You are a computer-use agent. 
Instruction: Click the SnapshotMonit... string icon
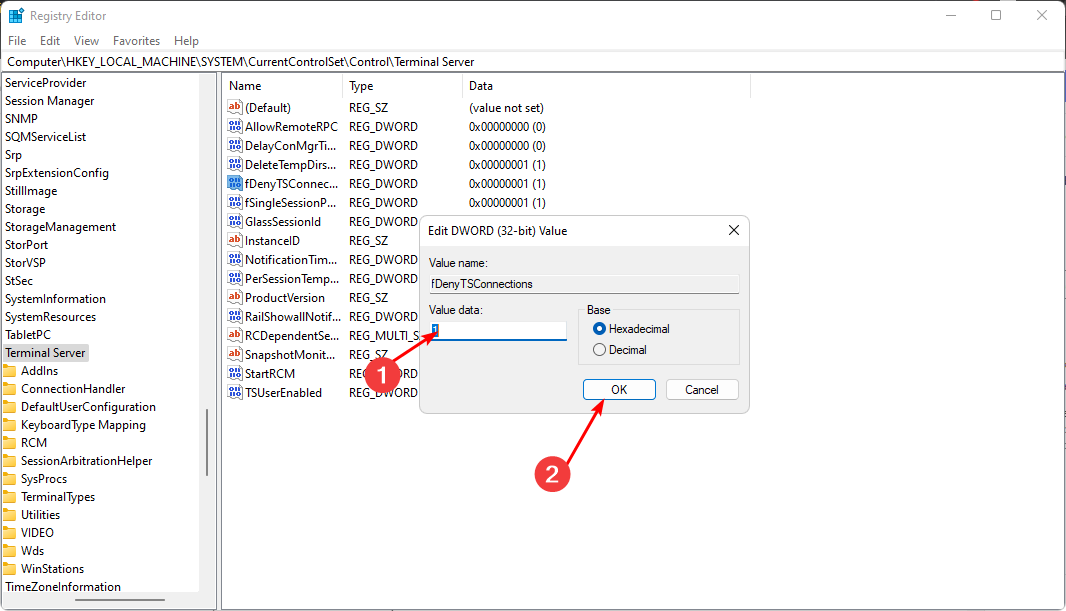pos(235,354)
